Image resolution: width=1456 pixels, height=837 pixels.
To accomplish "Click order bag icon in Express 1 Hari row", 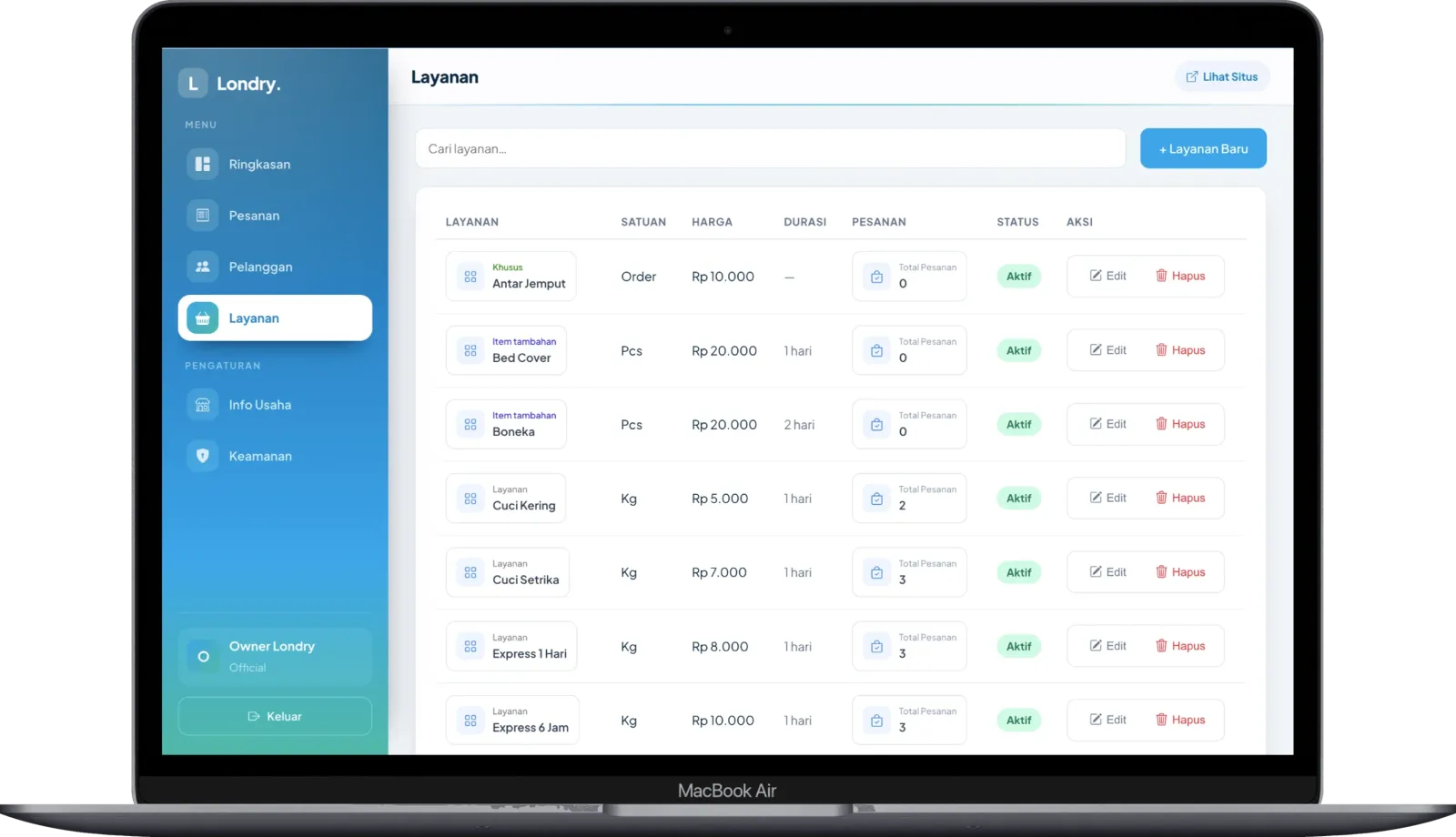I will 876,646.
